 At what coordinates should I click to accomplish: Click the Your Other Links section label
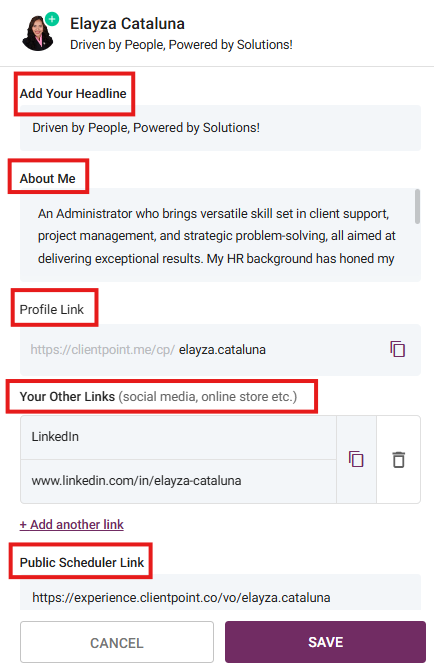click(x=158, y=397)
